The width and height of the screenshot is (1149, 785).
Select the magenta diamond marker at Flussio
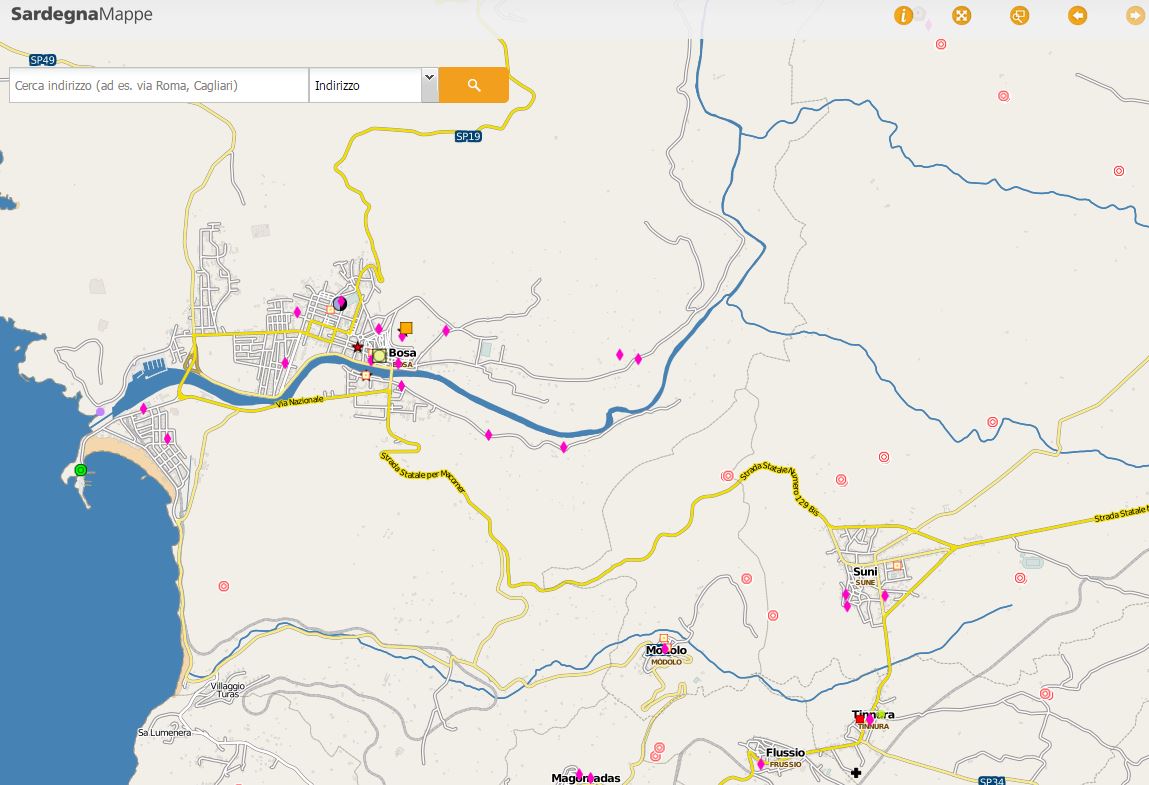tap(761, 764)
